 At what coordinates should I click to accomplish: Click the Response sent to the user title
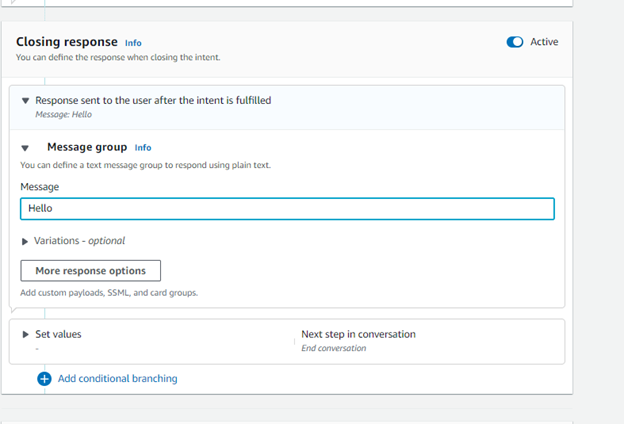[153, 100]
